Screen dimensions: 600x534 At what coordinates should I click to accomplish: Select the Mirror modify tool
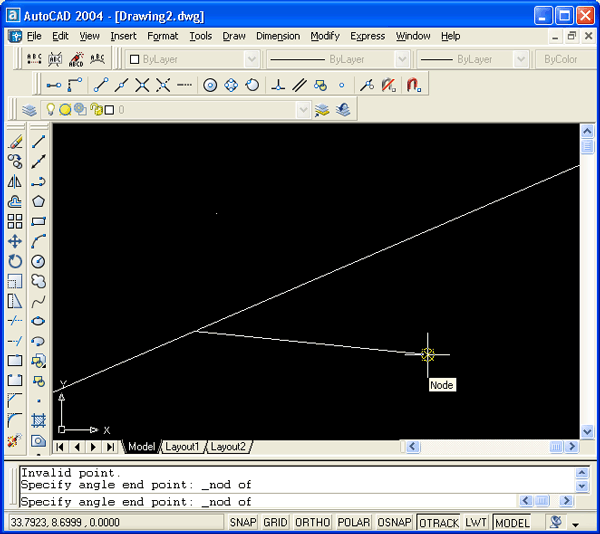click(15, 182)
